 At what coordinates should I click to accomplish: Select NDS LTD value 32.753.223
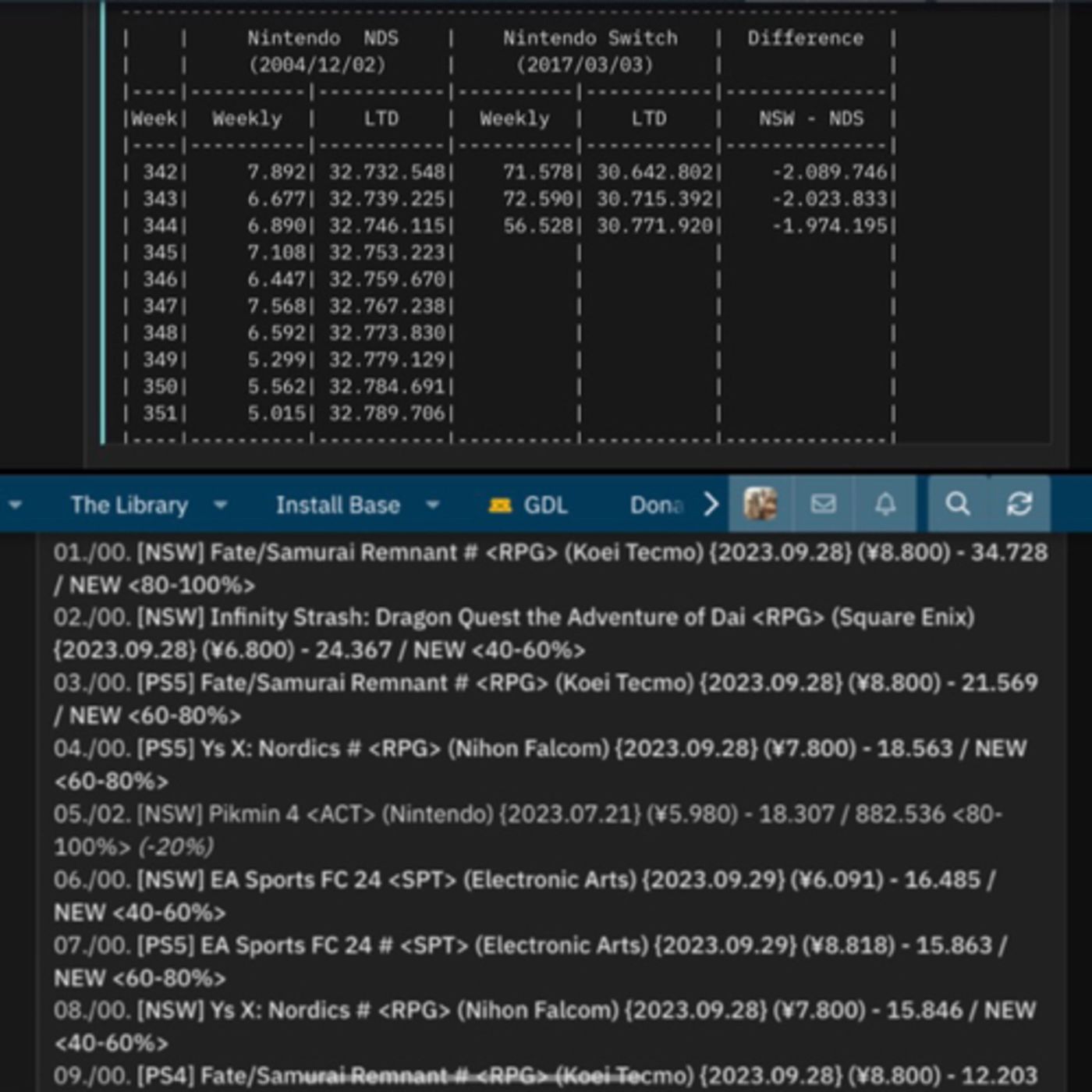[x=387, y=253]
